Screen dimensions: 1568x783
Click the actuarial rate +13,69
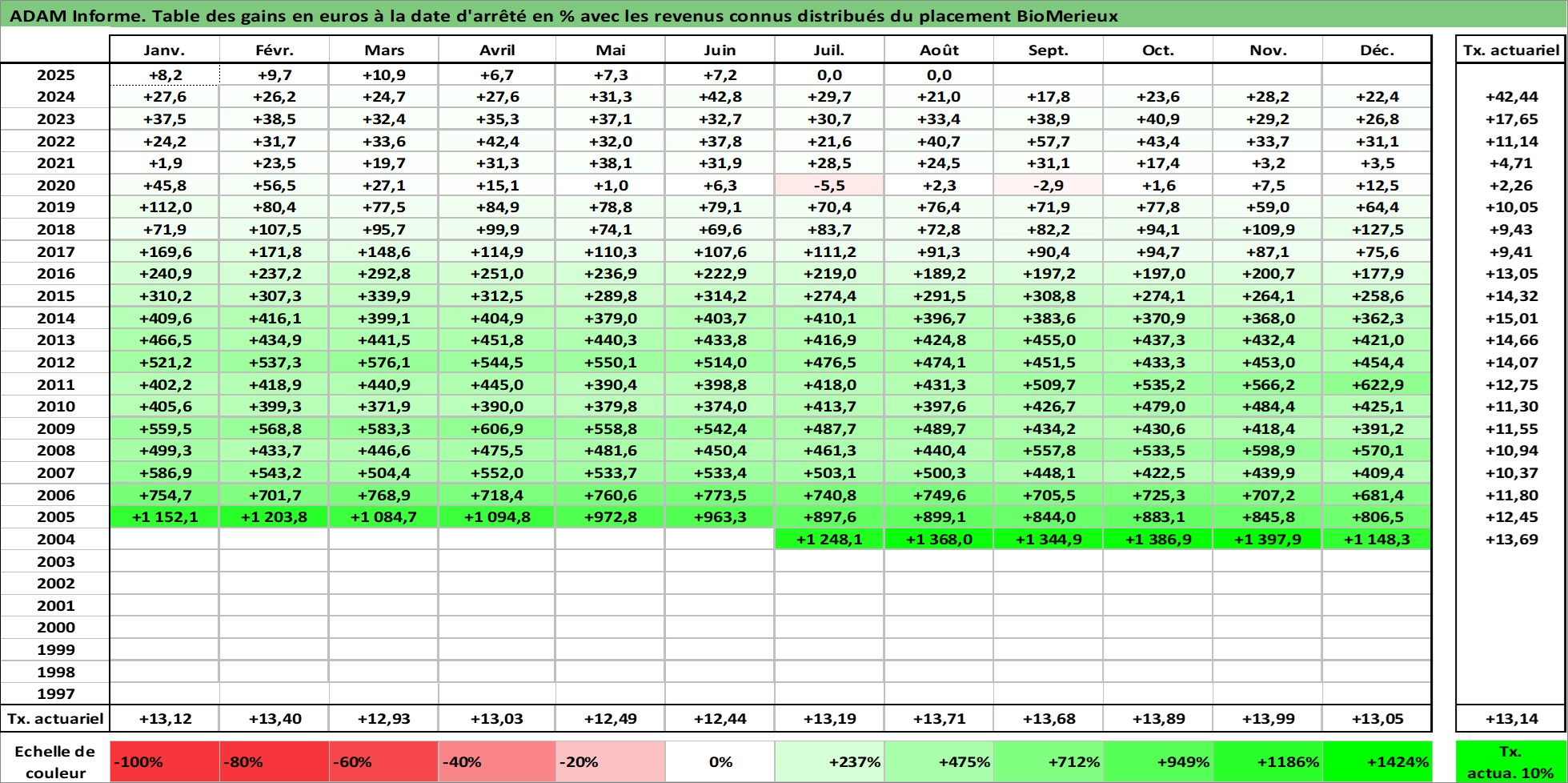click(1511, 539)
